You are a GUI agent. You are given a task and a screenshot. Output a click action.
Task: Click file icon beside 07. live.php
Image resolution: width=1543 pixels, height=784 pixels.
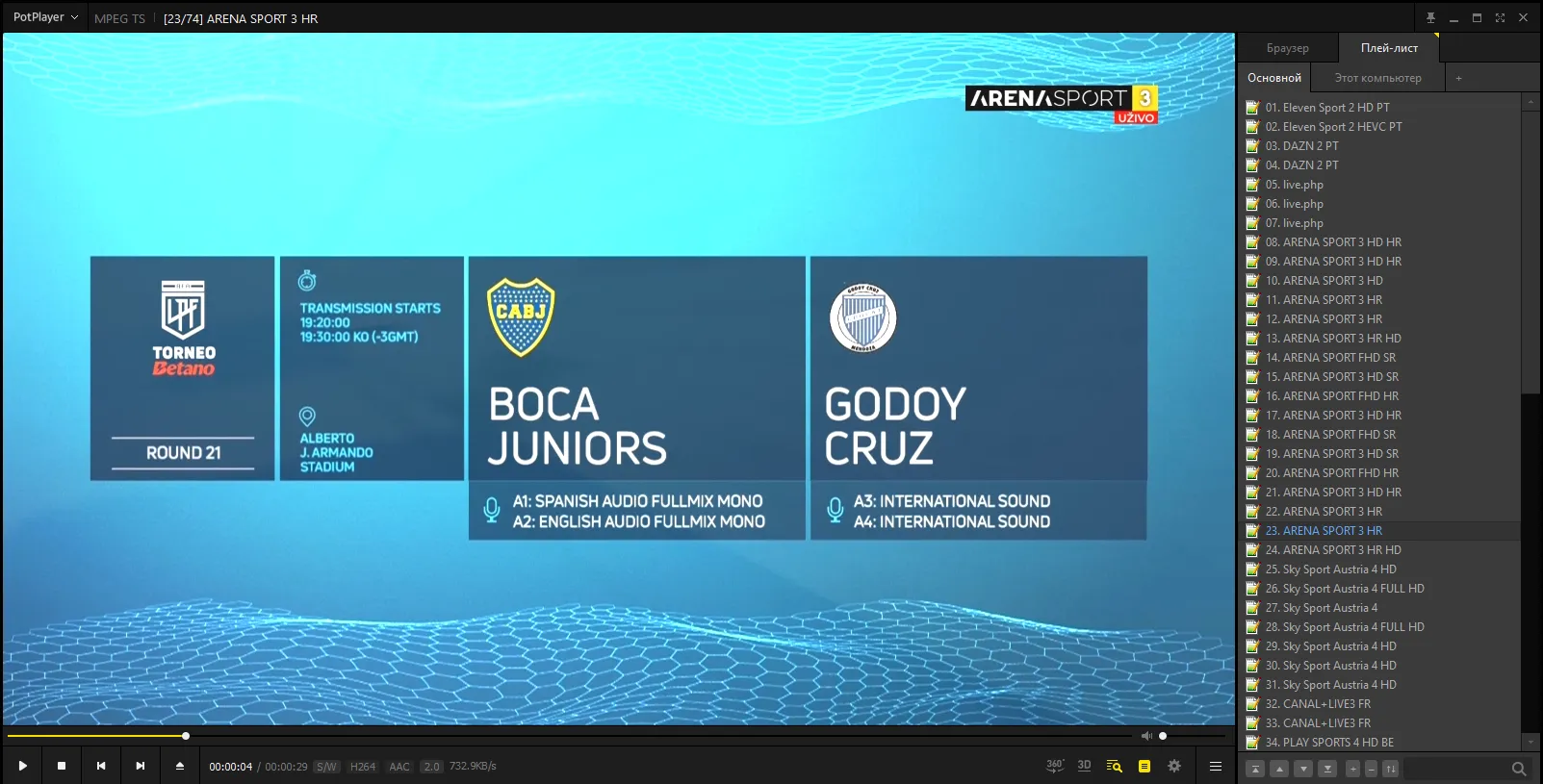(1252, 223)
